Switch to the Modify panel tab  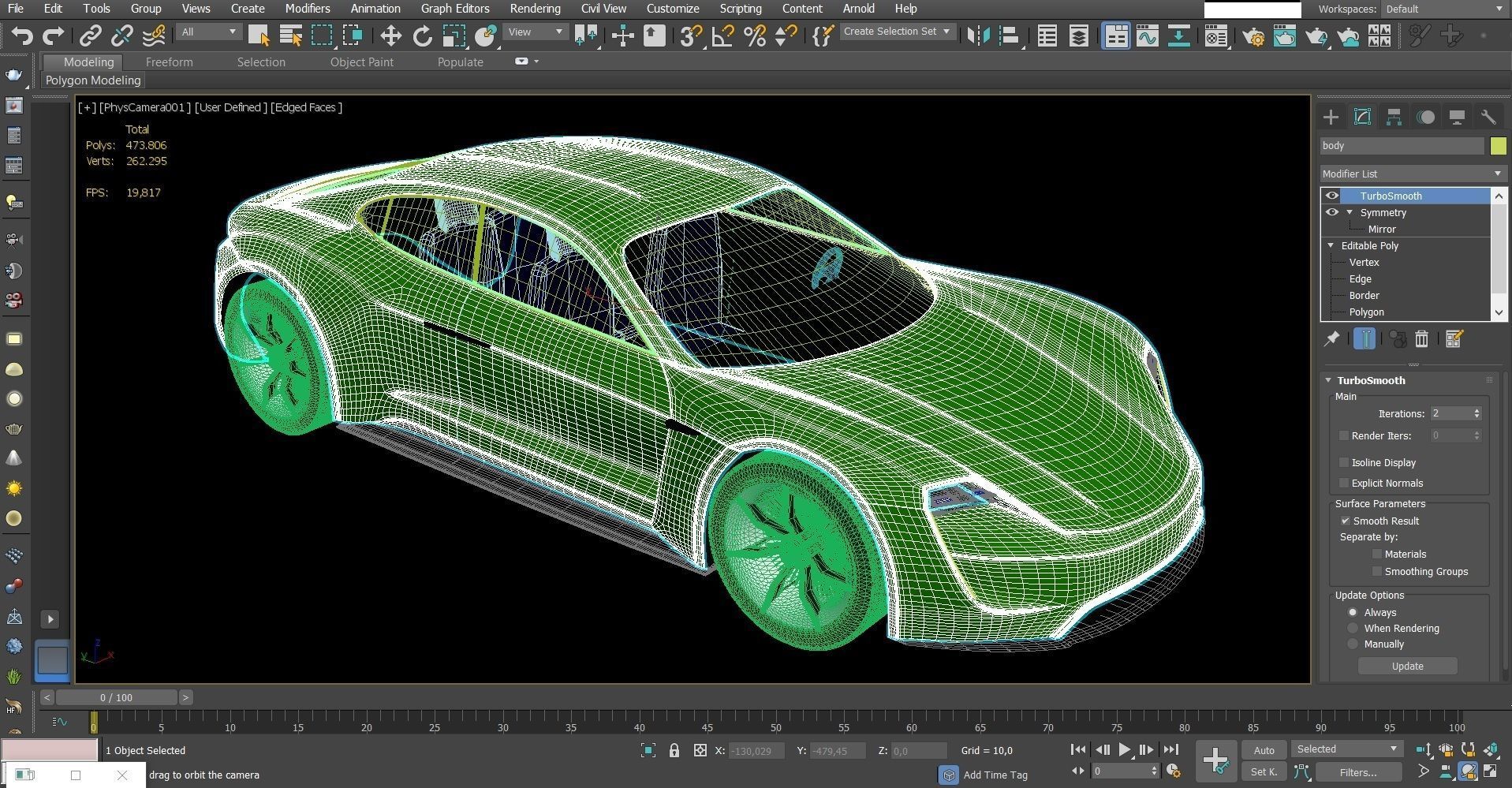point(1362,117)
